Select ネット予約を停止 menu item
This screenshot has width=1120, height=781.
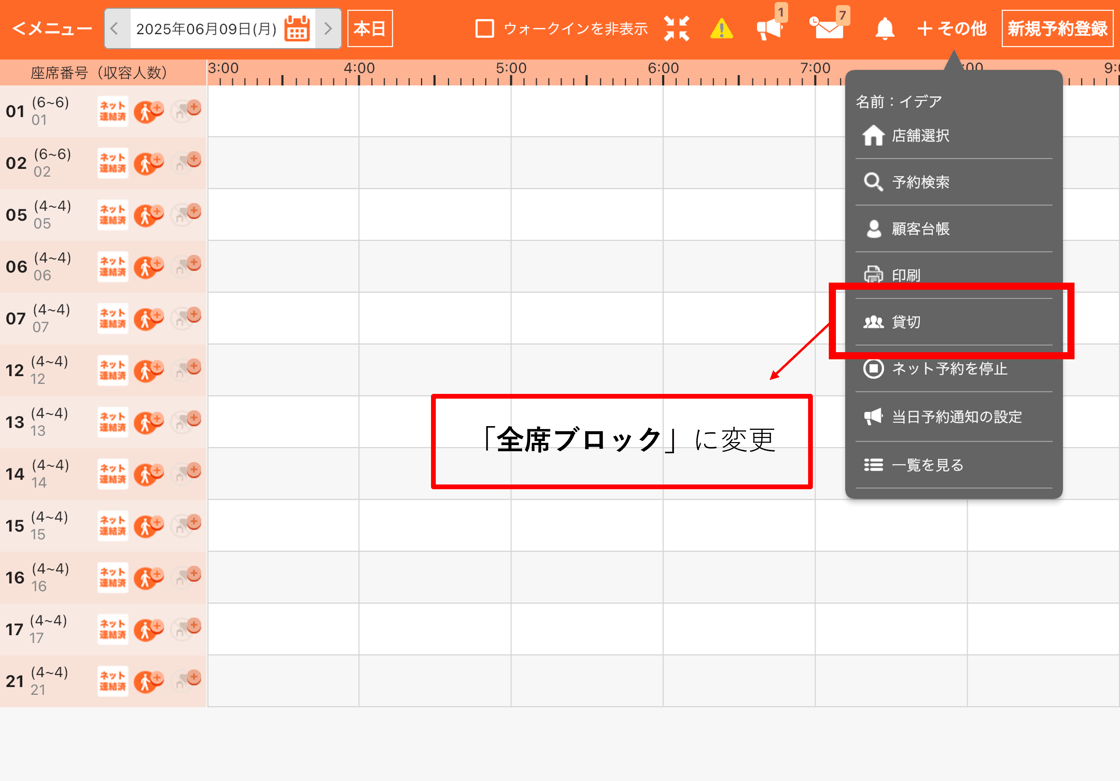(x=954, y=369)
